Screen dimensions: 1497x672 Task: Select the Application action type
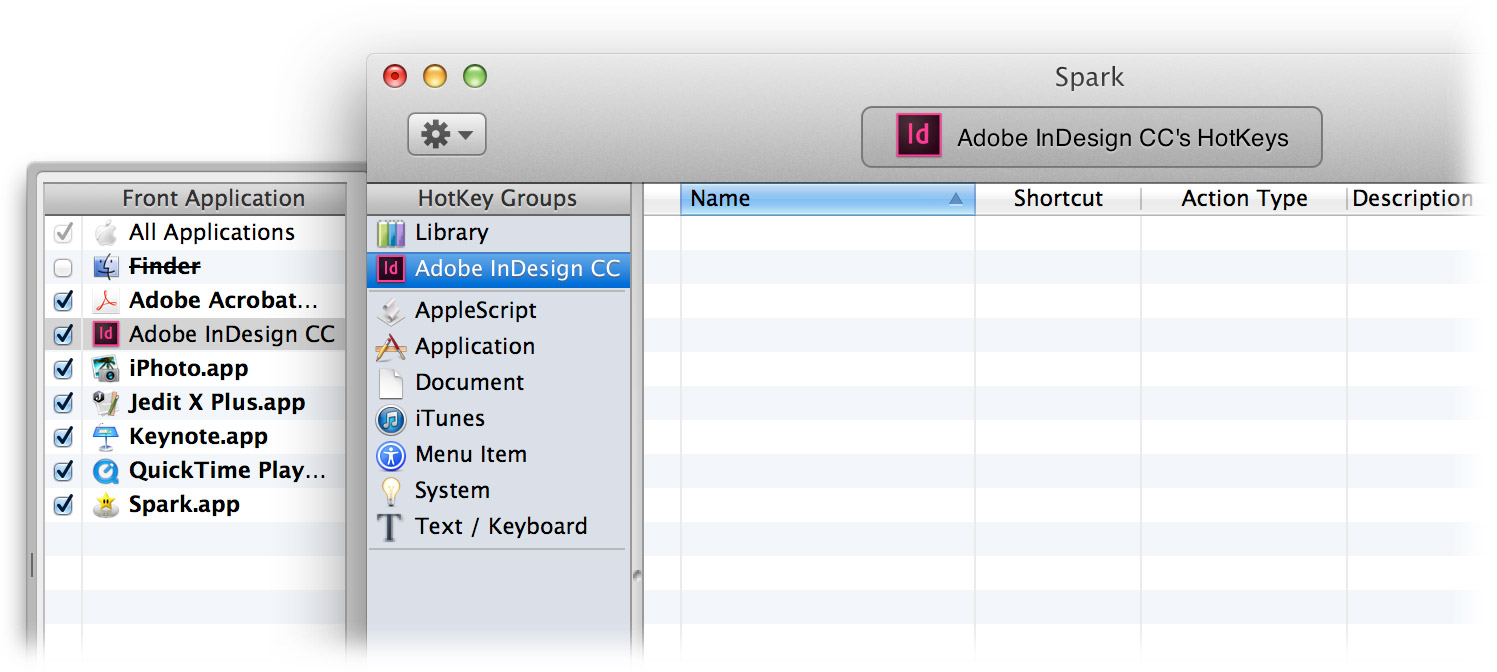(x=475, y=347)
